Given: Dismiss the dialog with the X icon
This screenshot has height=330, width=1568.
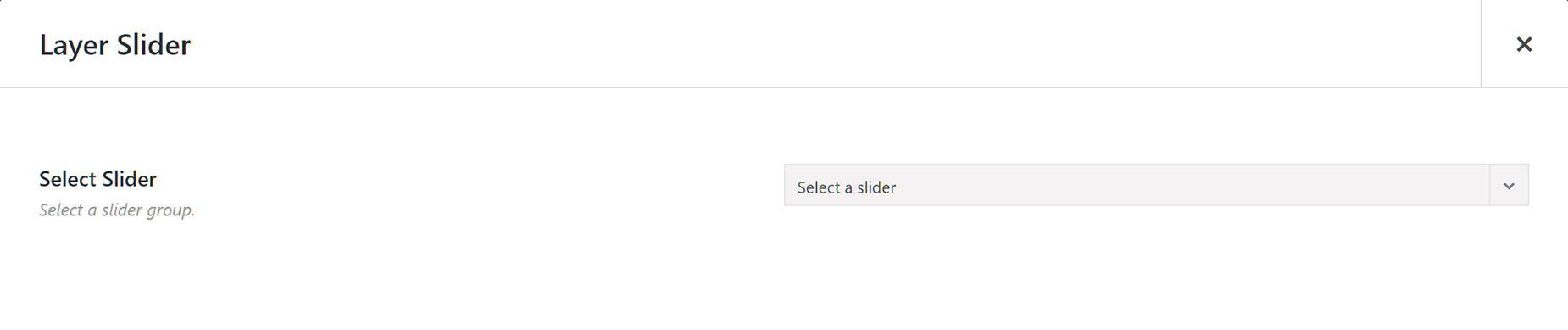Looking at the screenshot, I should pyautogui.click(x=1524, y=44).
